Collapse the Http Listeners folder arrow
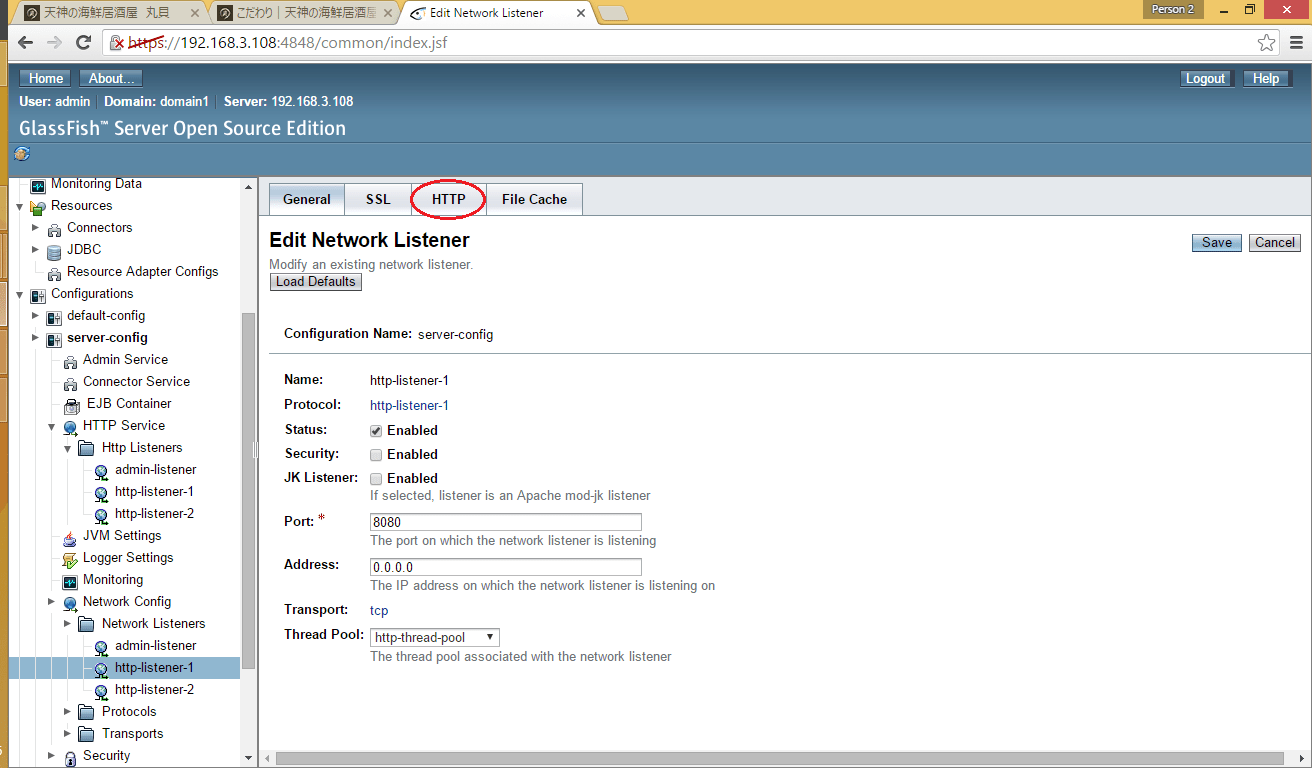Screen dimensions: 1312x768 coord(67,448)
